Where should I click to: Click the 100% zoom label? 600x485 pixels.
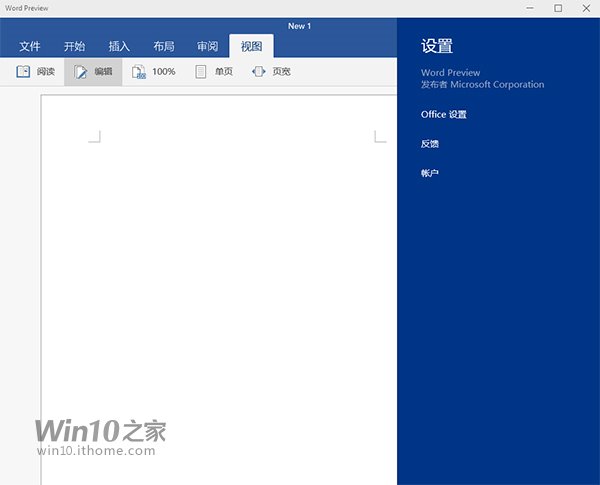point(164,72)
